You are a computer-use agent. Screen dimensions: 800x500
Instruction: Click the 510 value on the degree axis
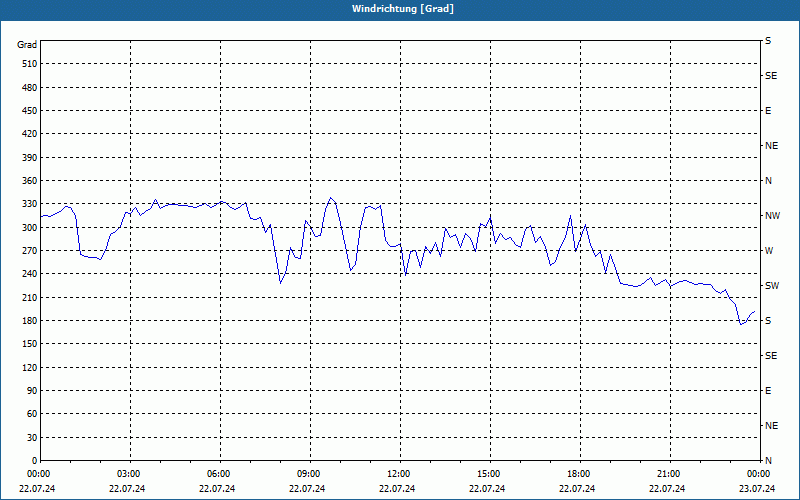tap(29, 64)
